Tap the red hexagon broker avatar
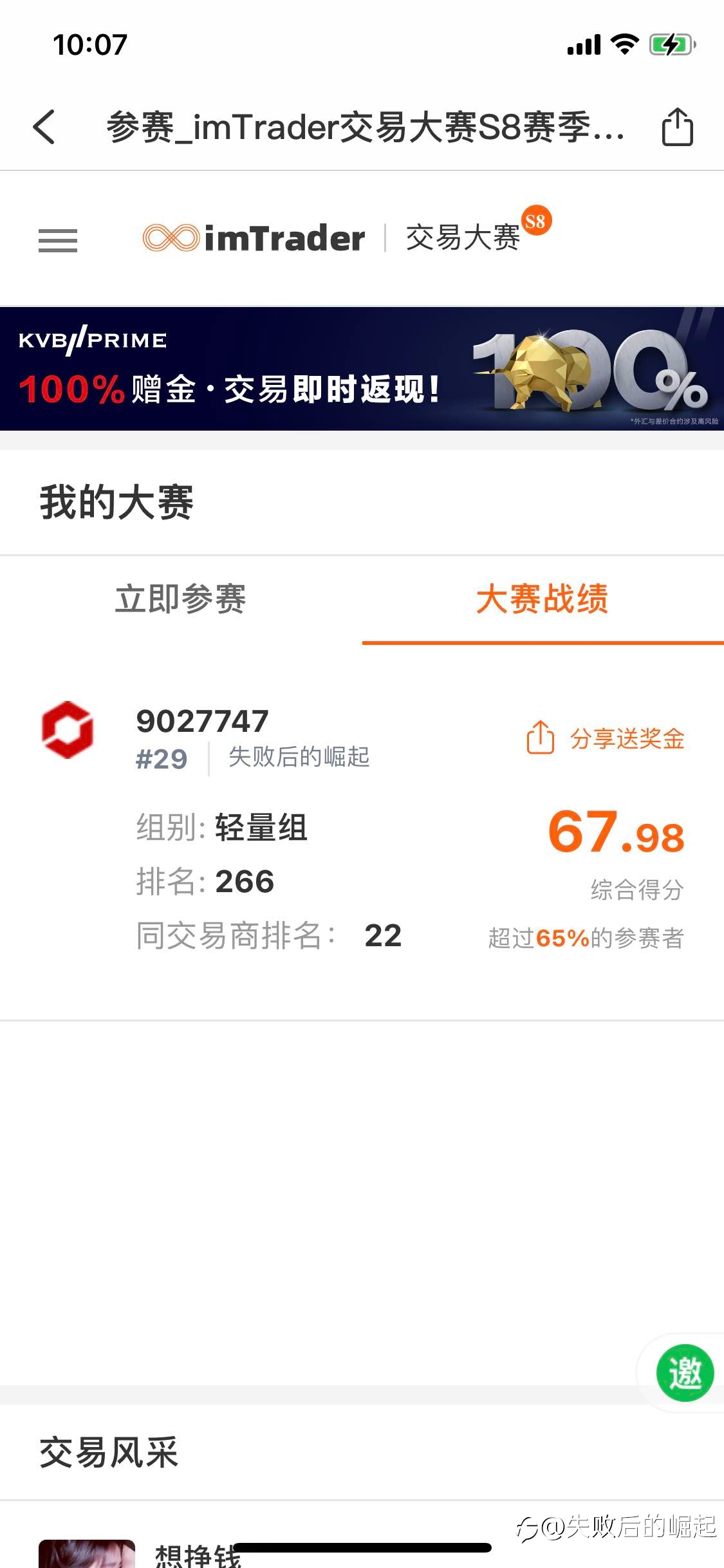The width and height of the screenshot is (724, 1568). pyautogui.click(x=67, y=729)
